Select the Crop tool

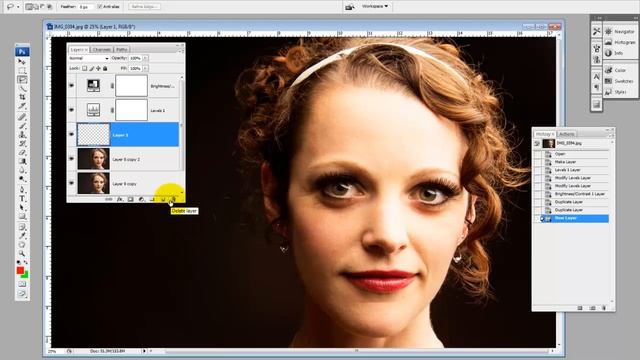[22, 97]
